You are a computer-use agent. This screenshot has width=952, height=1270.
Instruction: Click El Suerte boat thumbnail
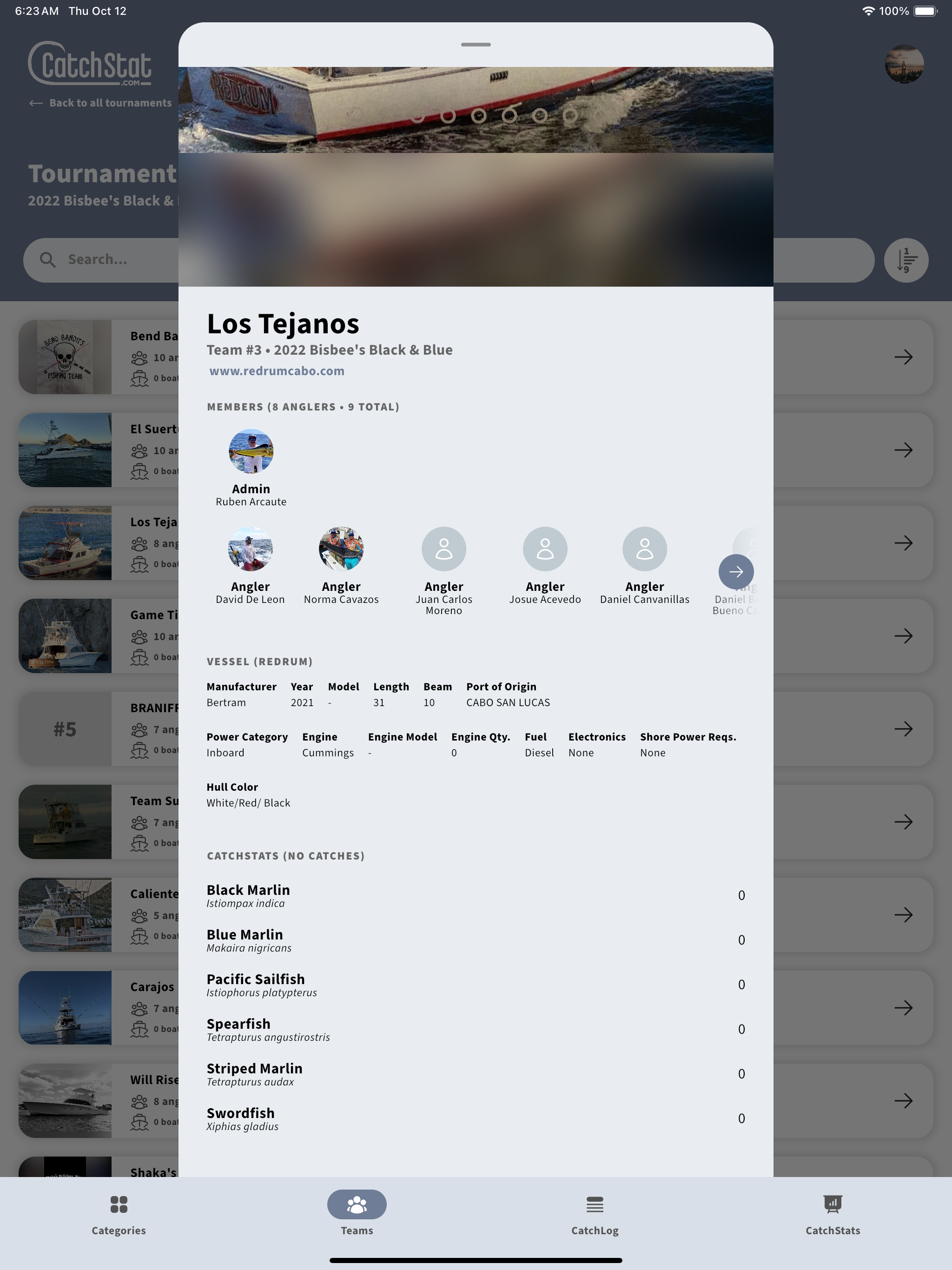click(65, 450)
